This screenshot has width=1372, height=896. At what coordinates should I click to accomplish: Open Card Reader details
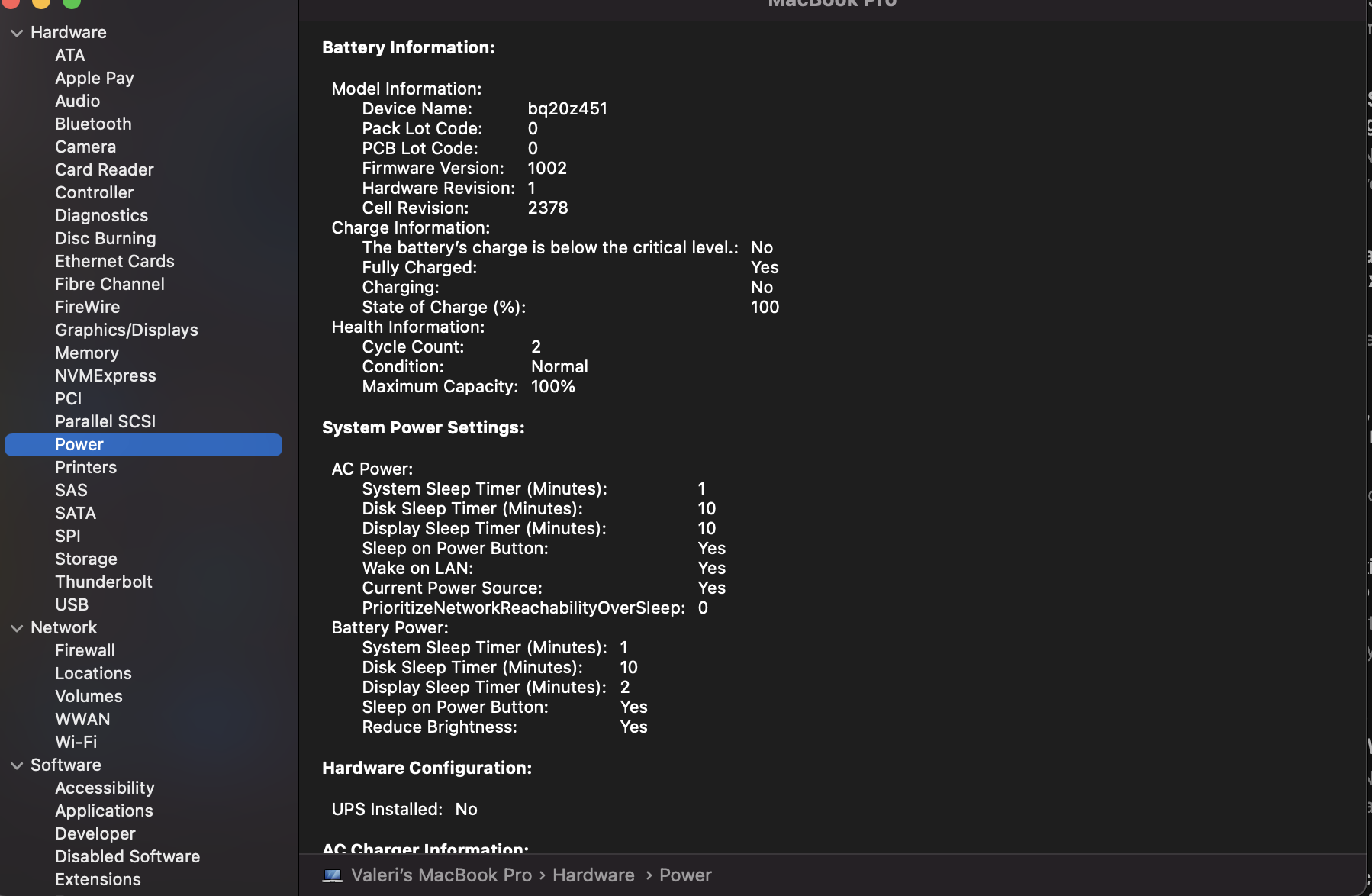(x=105, y=169)
